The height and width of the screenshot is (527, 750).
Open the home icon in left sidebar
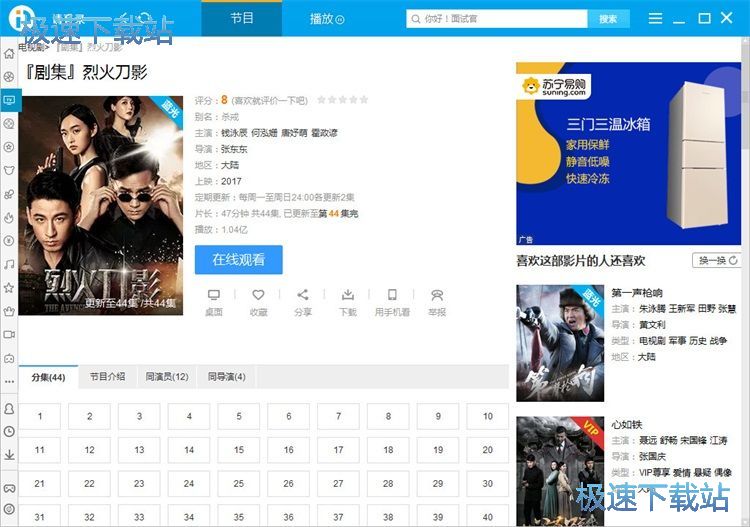pyautogui.click(x=9, y=53)
